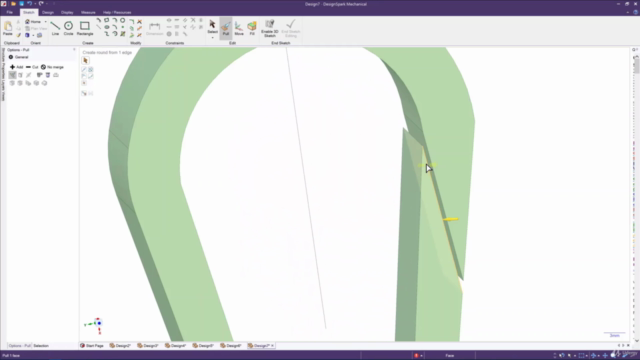Switch to the Display ribbon tab
The width and height of the screenshot is (640, 360).
pos(67,12)
